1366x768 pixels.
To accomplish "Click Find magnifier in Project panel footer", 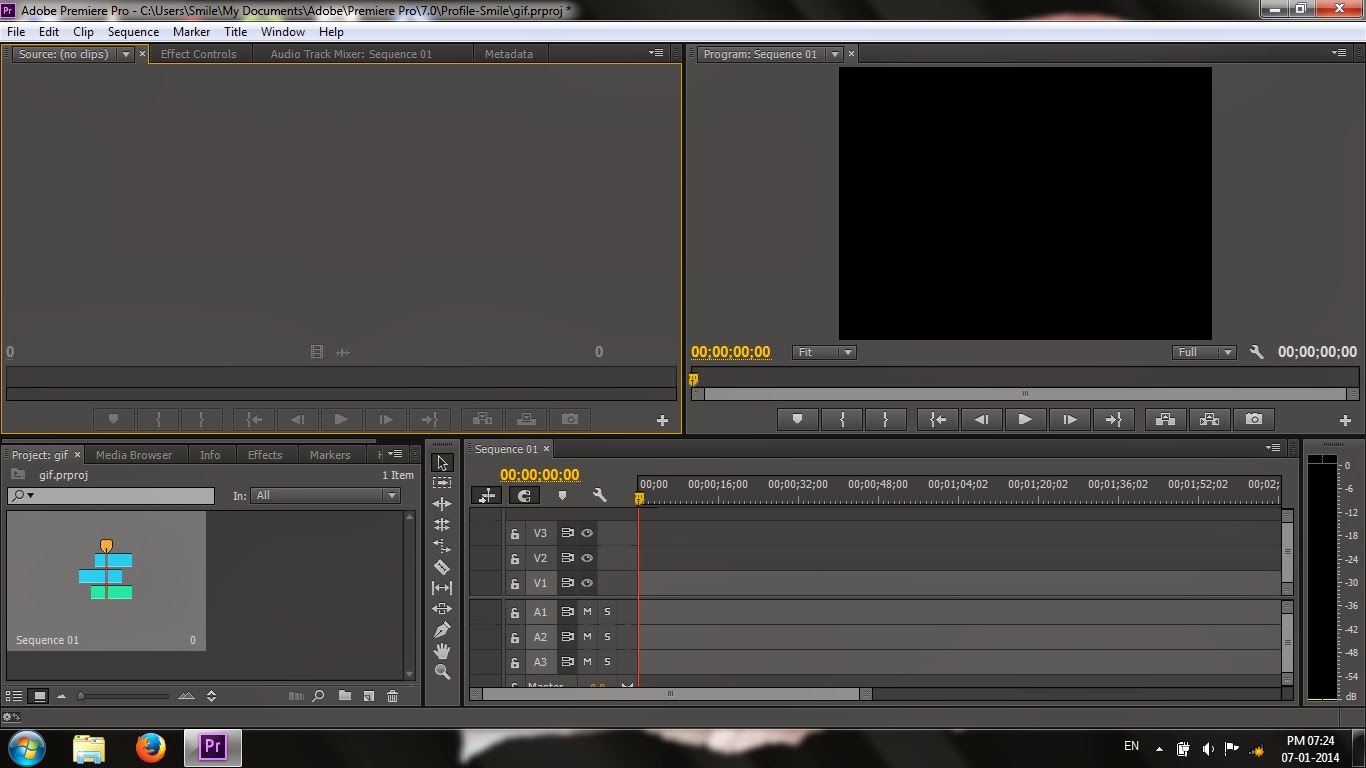I will [318, 696].
